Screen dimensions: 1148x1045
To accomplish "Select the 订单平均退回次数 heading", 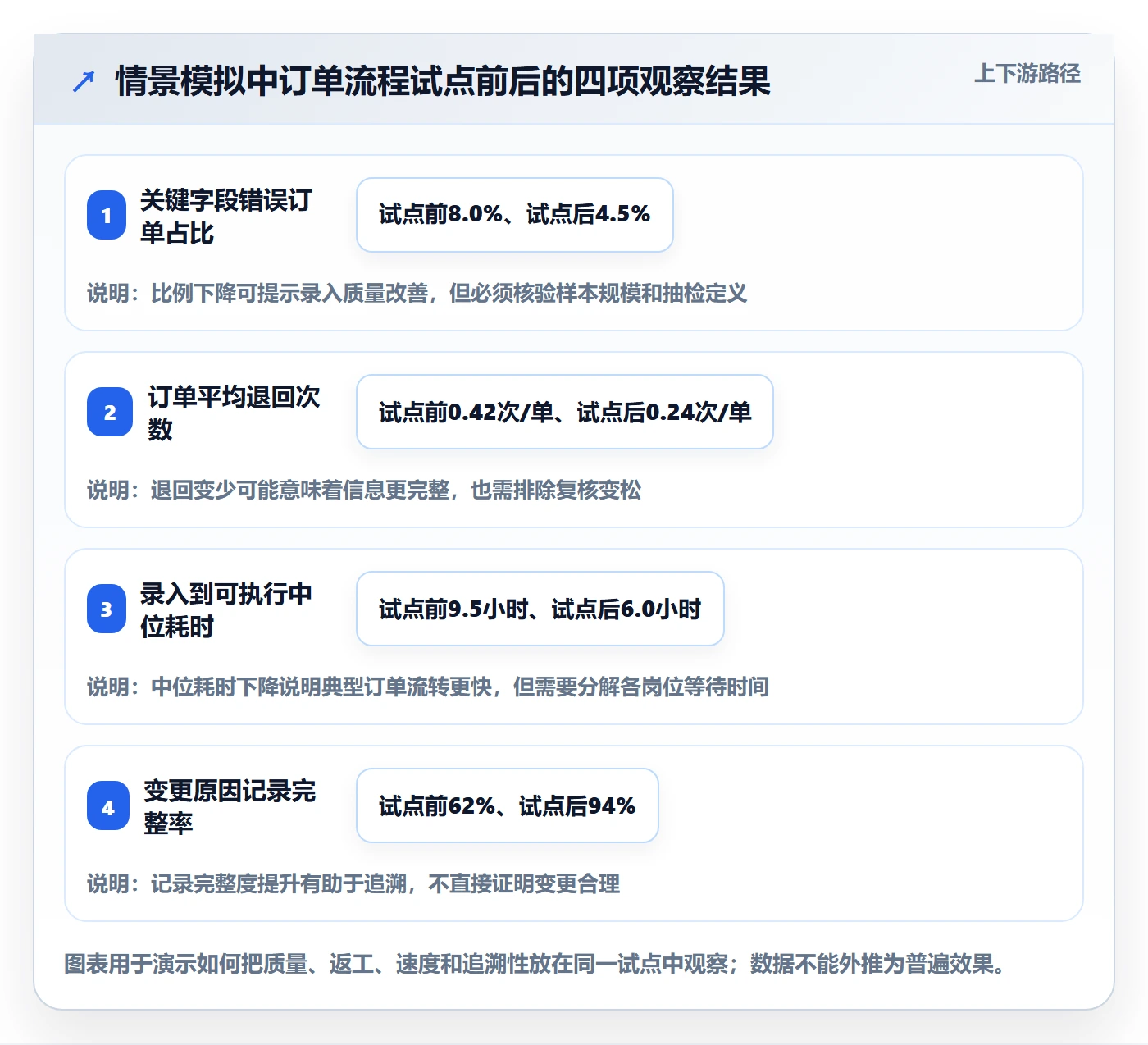I will 235,413.
